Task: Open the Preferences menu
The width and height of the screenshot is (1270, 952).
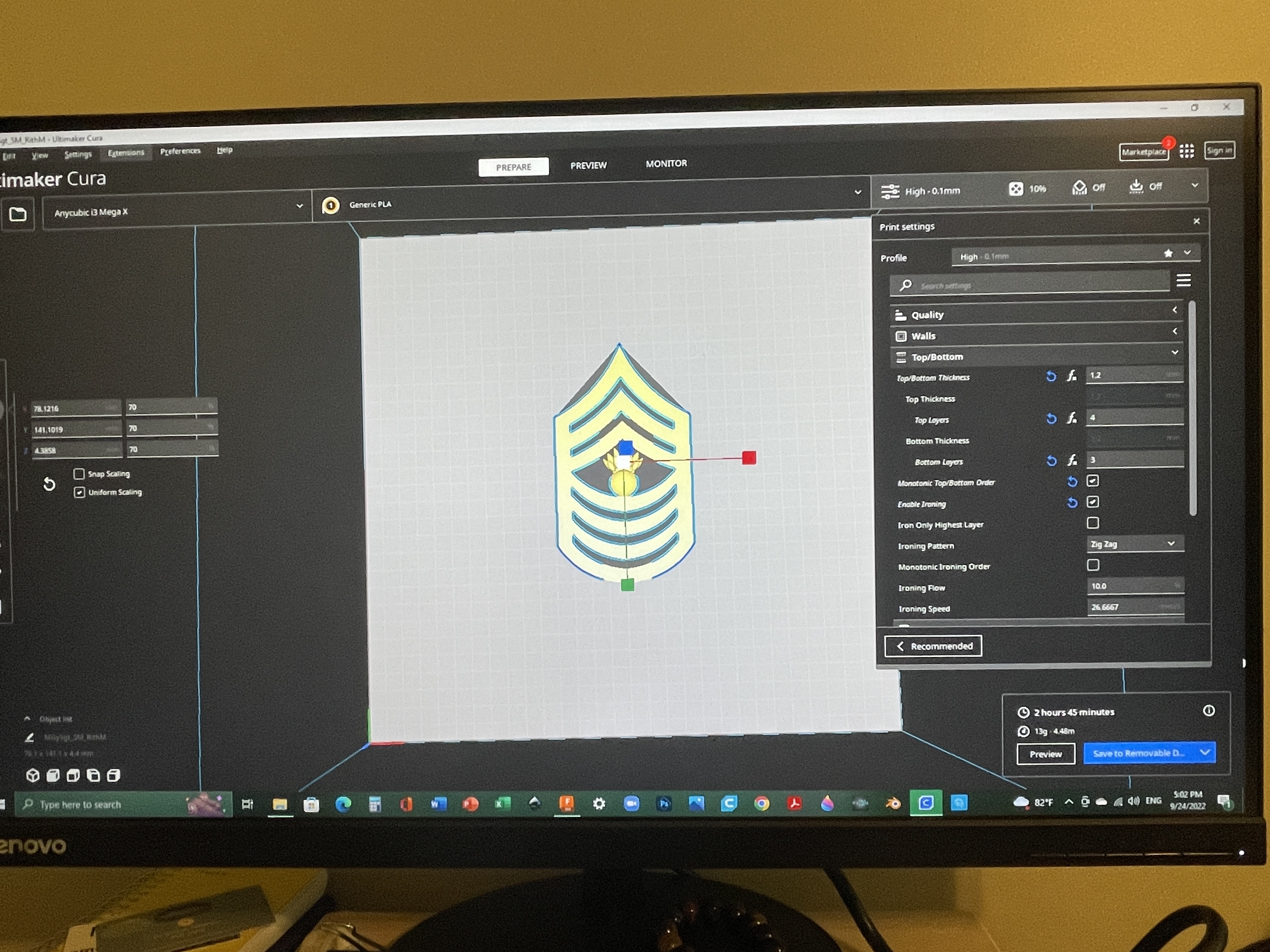Action: pyautogui.click(x=180, y=151)
